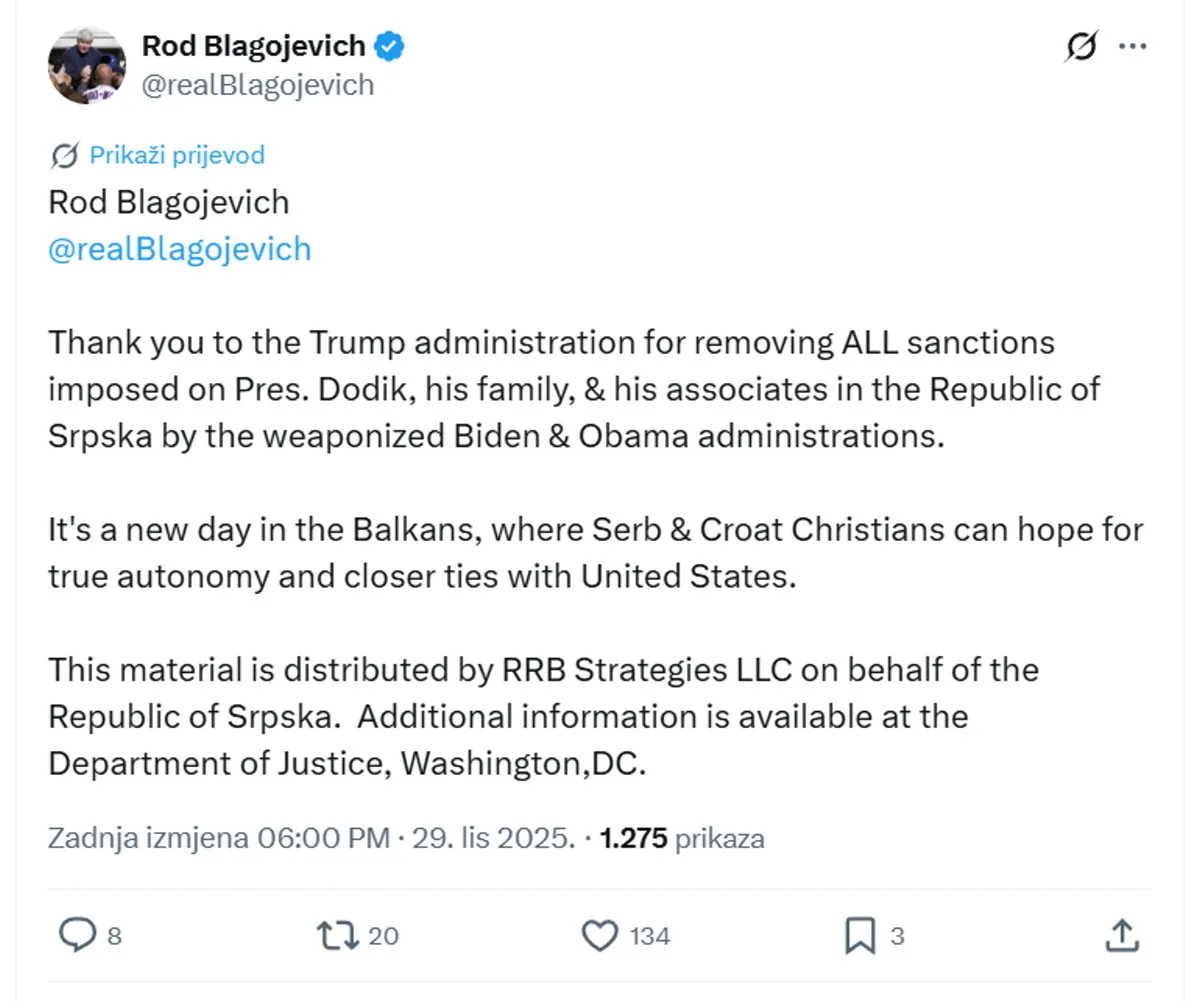Click the 1.275 prikaza view count
Image resolution: width=1200 pixels, height=1002 pixels.
[682, 837]
